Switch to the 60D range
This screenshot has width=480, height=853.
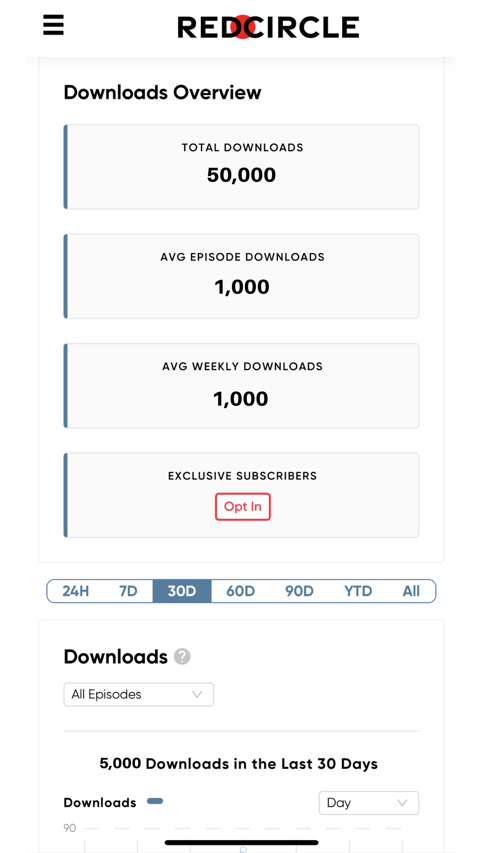(241, 591)
